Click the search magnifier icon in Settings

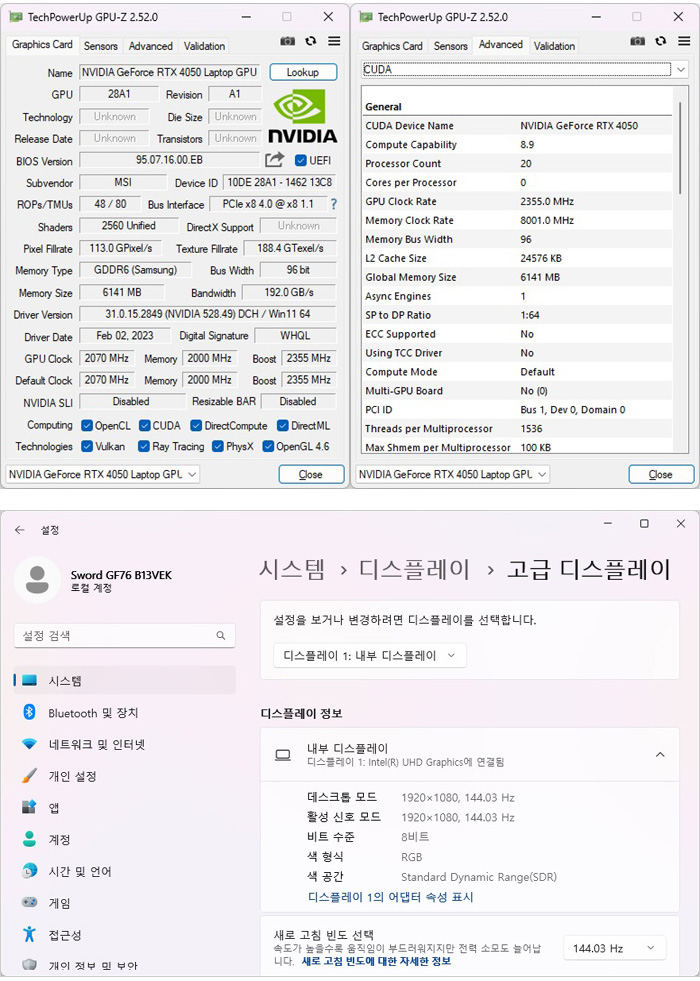(221, 635)
